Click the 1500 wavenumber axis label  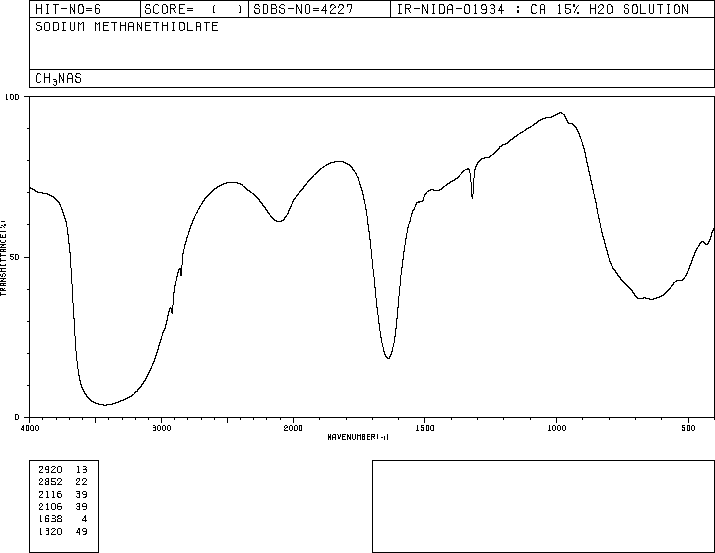425,428
